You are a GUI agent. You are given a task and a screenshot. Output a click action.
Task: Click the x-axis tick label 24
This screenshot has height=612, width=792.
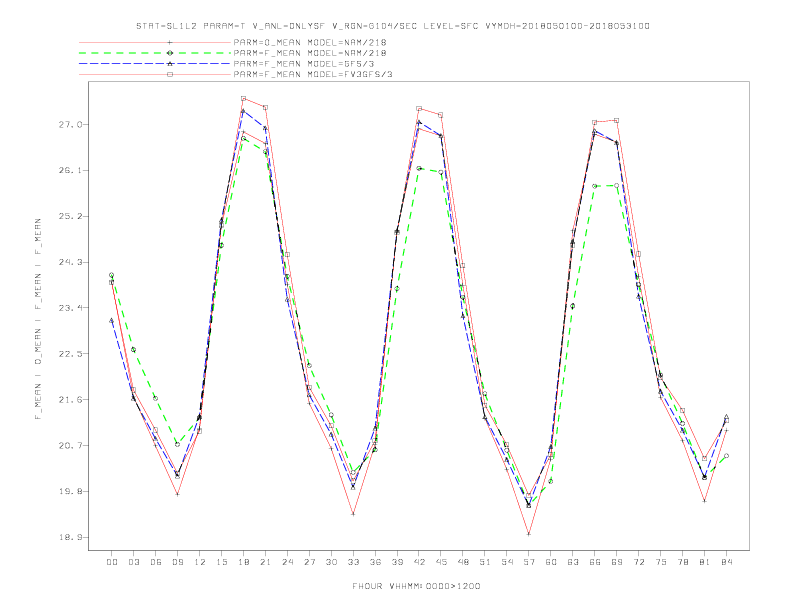tap(287, 562)
